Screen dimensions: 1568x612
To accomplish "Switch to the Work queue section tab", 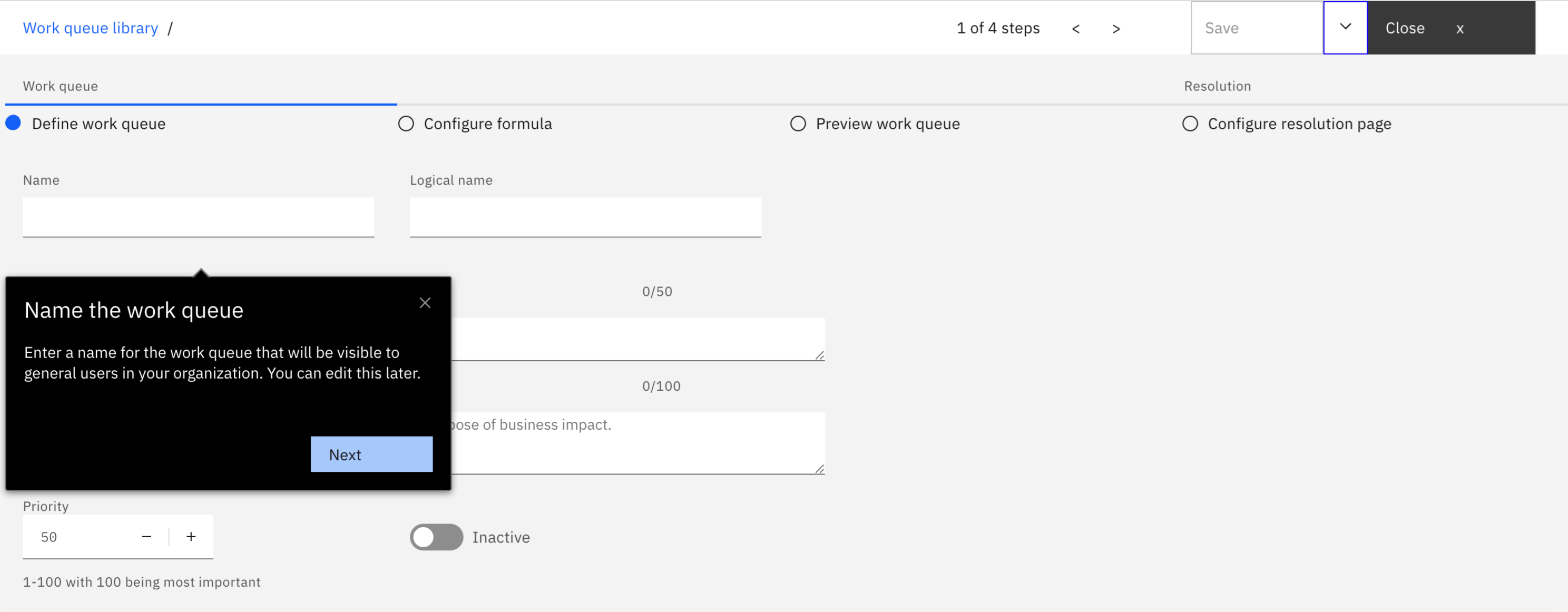I will (x=60, y=86).
